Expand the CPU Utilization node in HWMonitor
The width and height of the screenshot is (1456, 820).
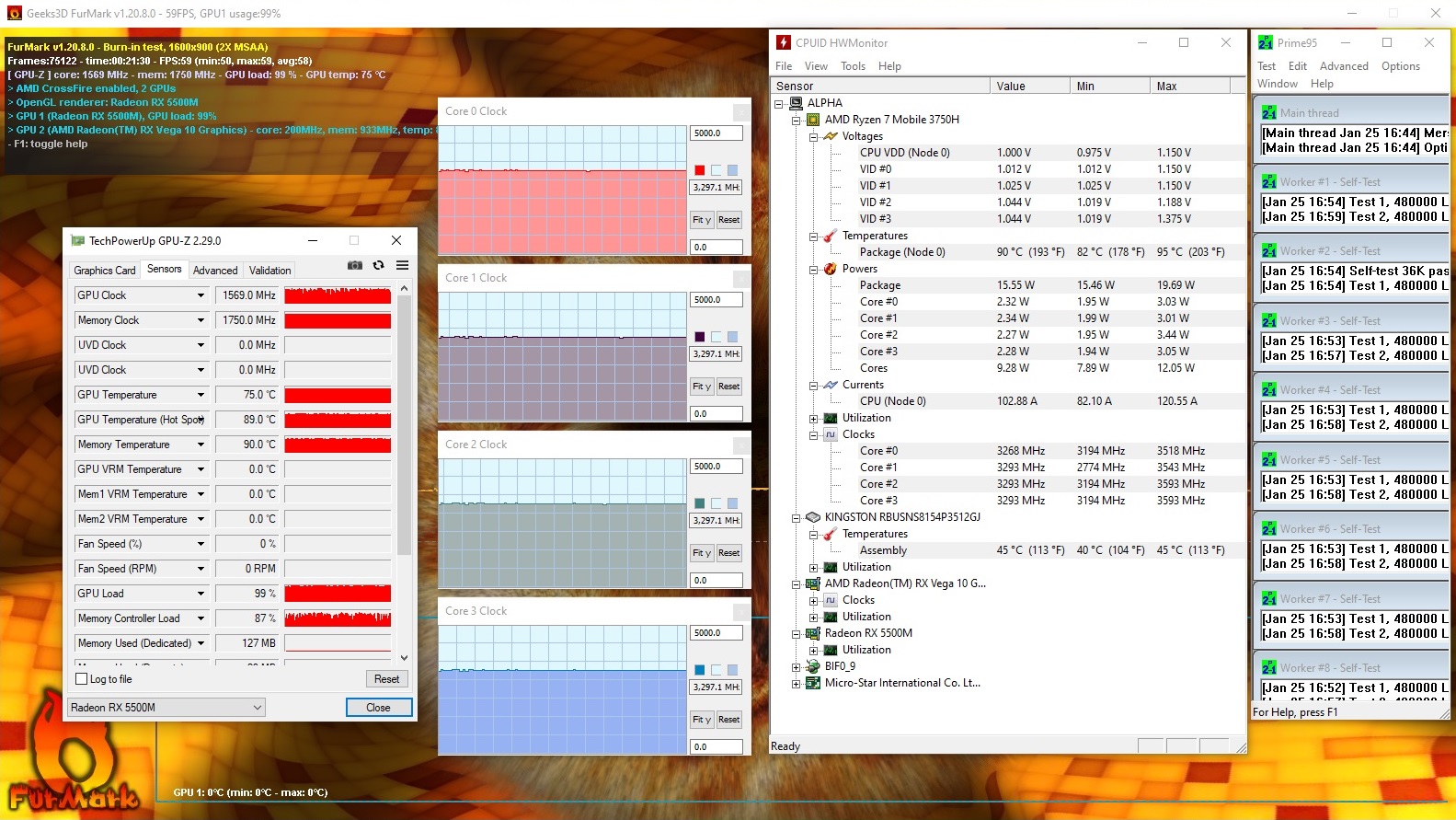813,418
